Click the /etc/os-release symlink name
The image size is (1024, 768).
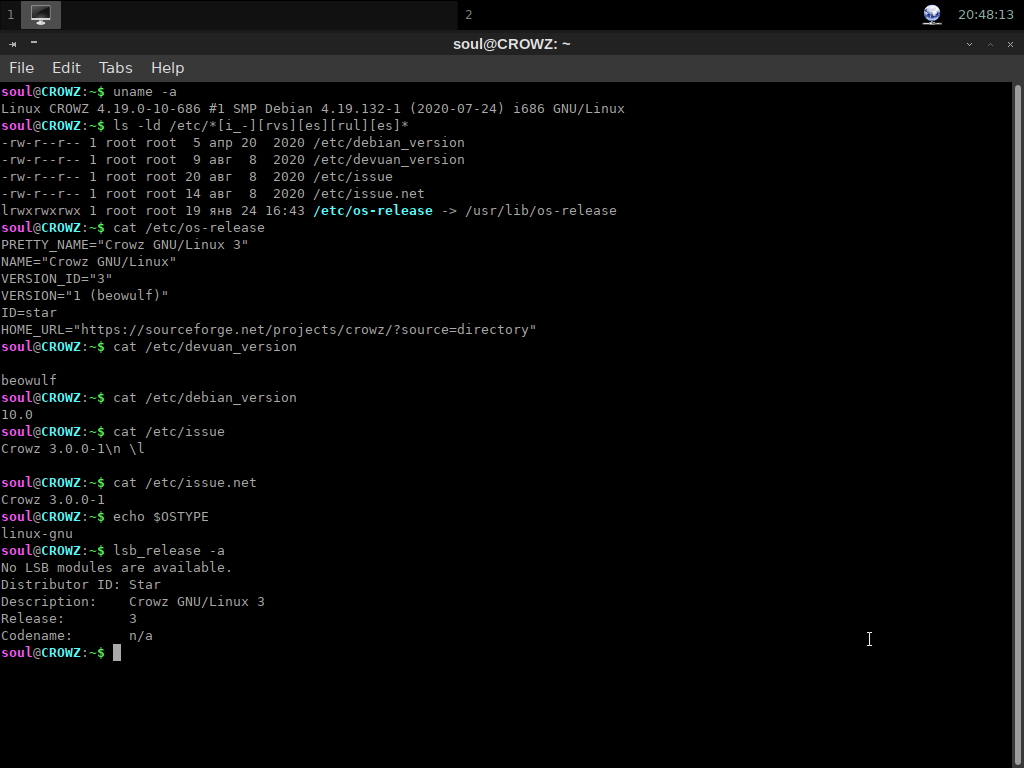coord(373,211)
